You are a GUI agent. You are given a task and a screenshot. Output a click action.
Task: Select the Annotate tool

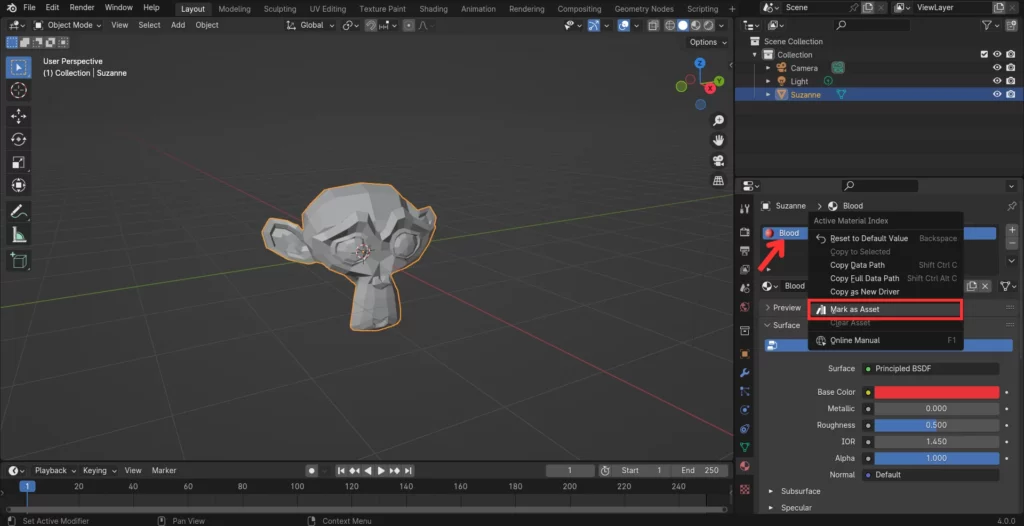click(18, 212)
